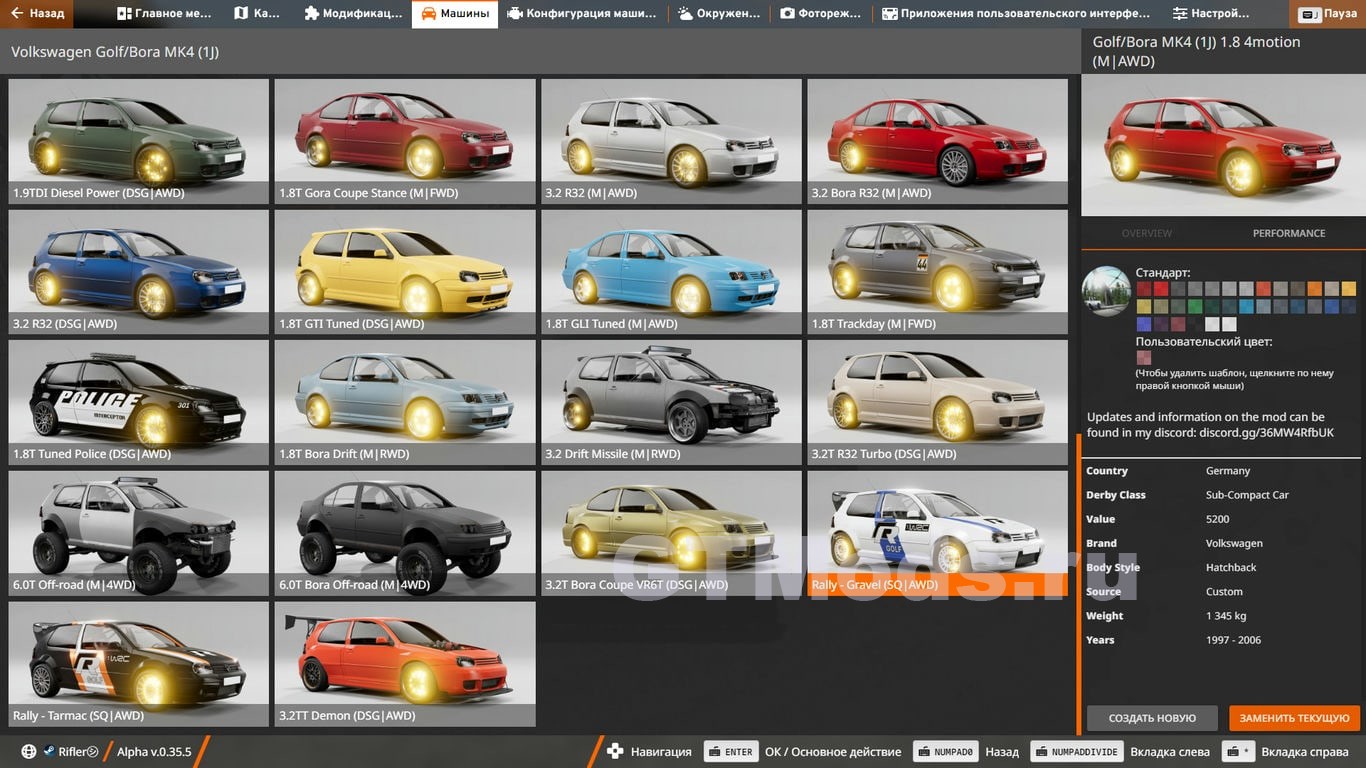Select the 1.8T Trackday configuration
This screenshot has width=1366, height=768.
[938, 272]
